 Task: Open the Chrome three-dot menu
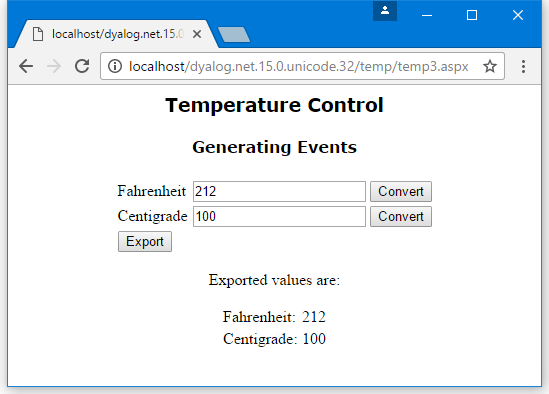[523, 66]
